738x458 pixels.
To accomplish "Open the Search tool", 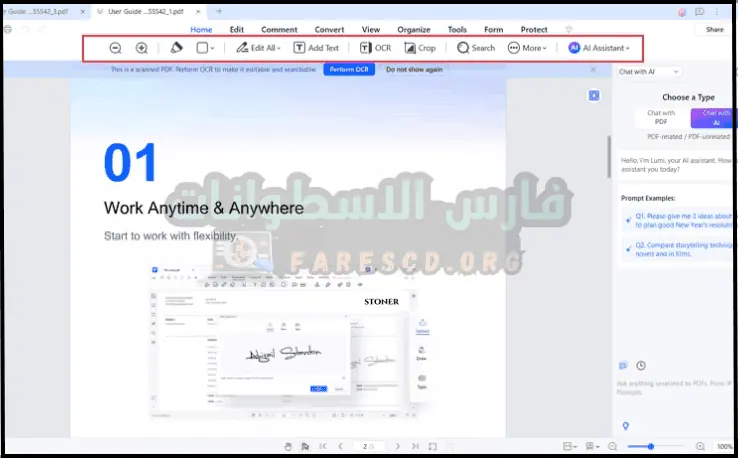I will pos(475,48).
